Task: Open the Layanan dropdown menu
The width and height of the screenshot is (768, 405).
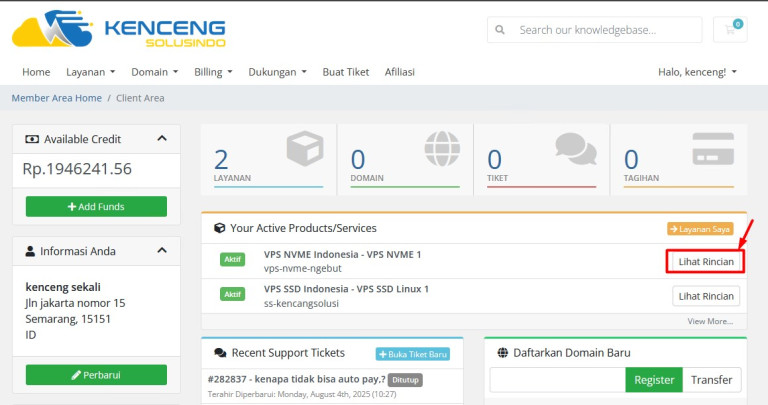Action: [90, 72]
